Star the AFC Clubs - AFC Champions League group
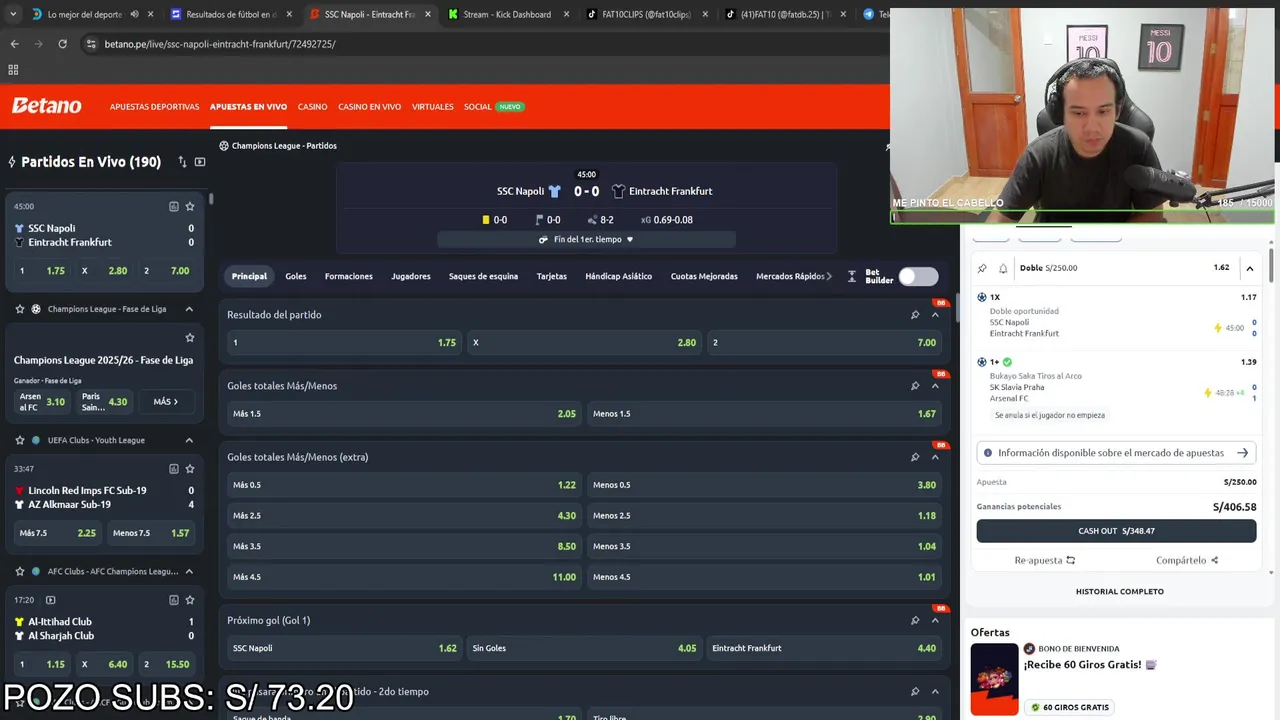 click(19, 571)
